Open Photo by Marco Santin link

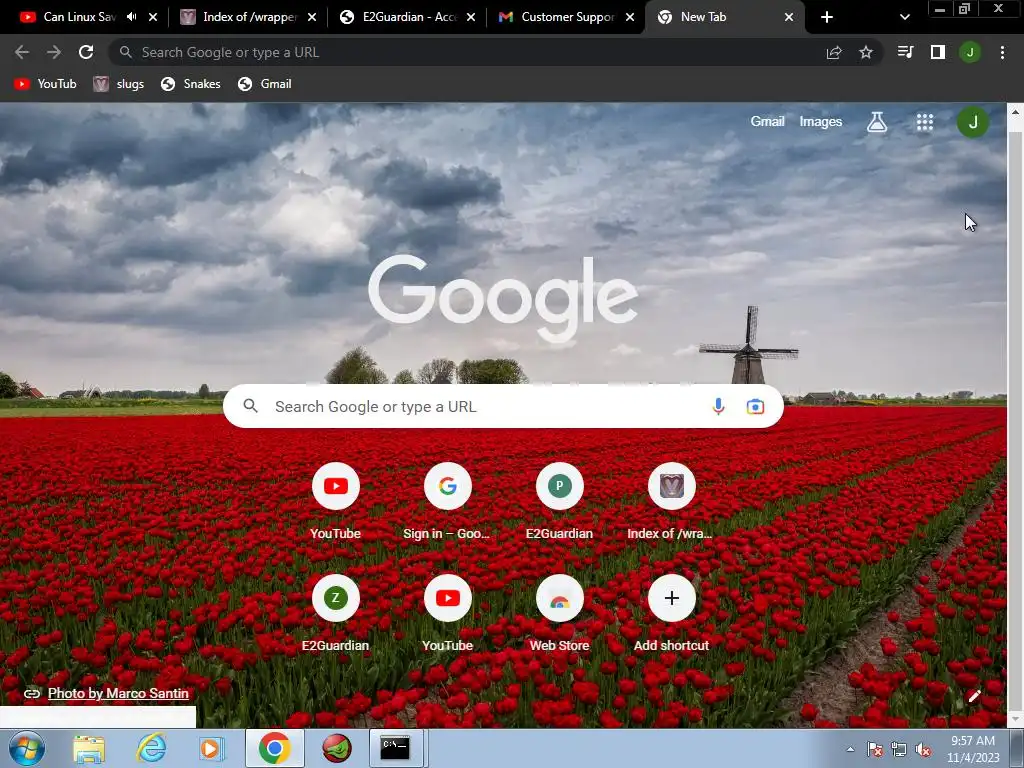(x=118, y=693)
